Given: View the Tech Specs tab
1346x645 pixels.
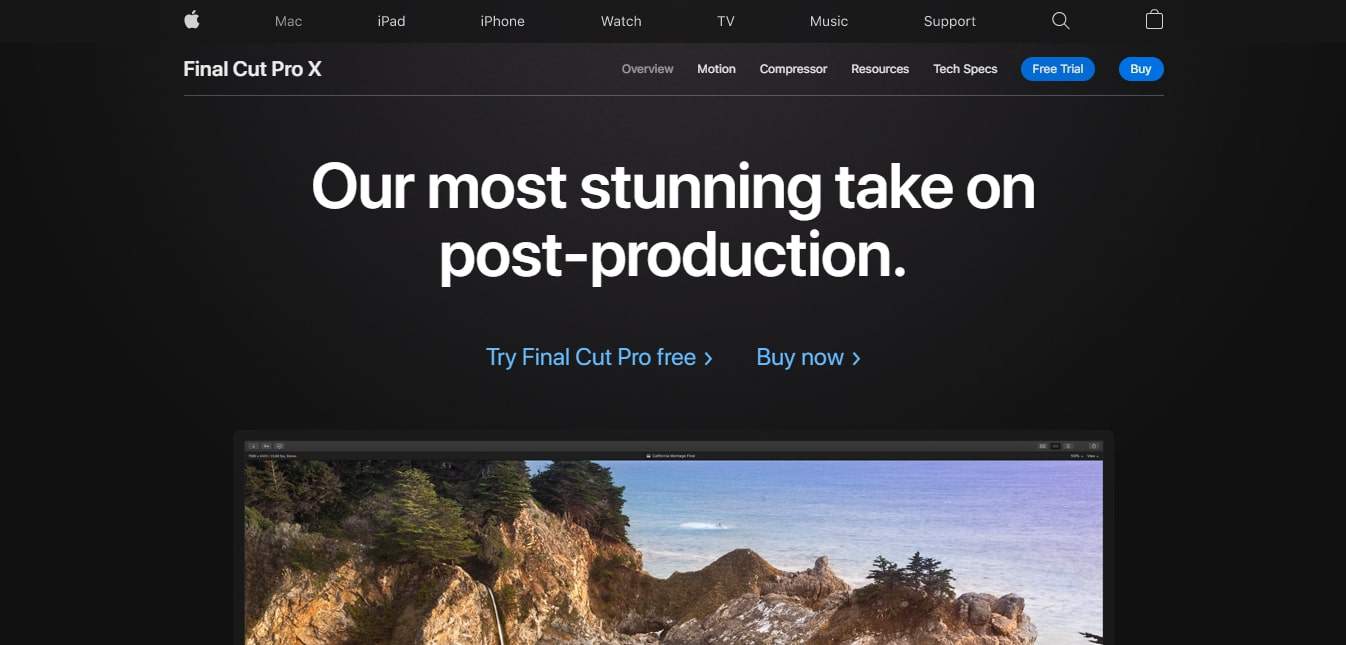Looking at the screenshot, I should [x=965, y=69].
